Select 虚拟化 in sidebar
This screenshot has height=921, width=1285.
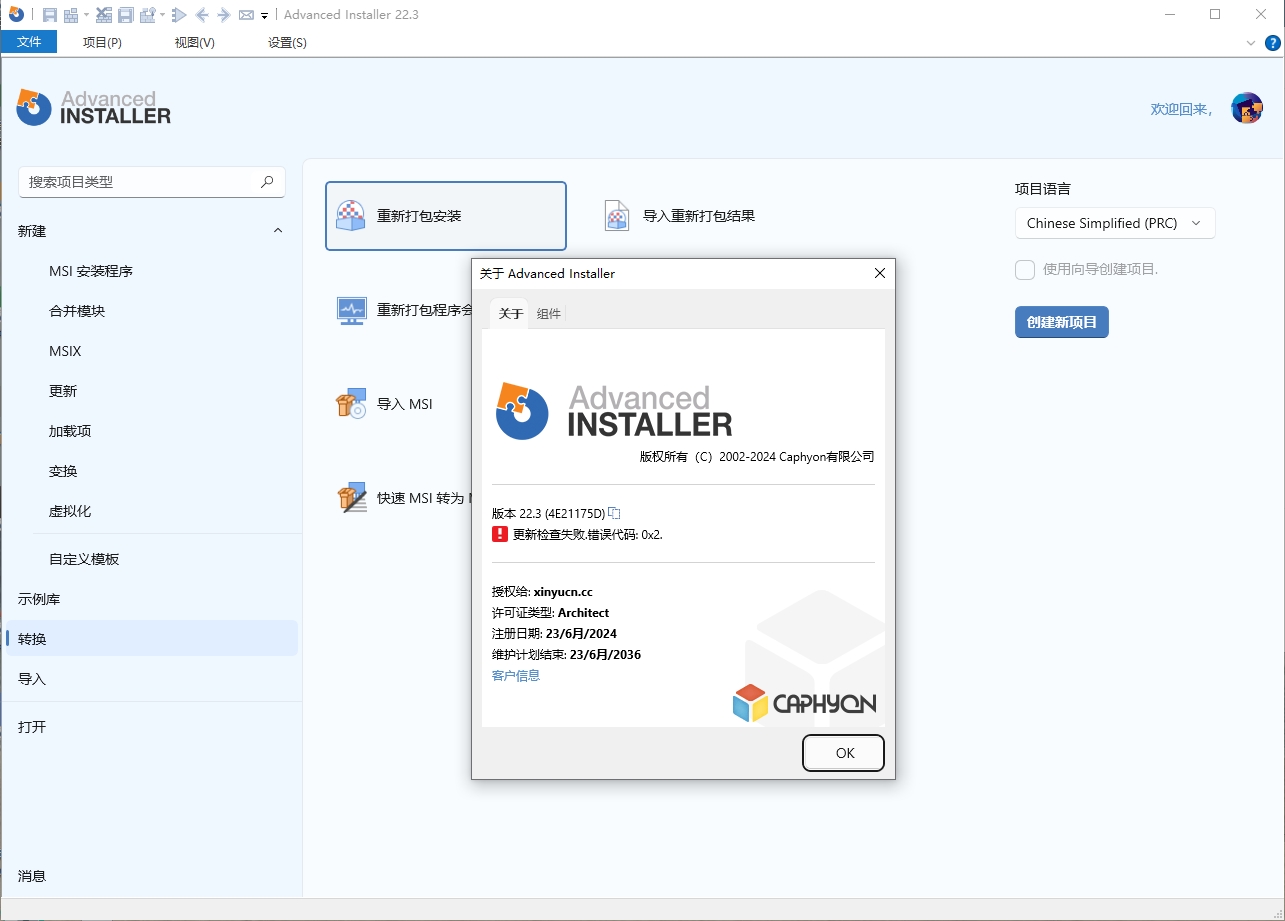click(70, 511)
